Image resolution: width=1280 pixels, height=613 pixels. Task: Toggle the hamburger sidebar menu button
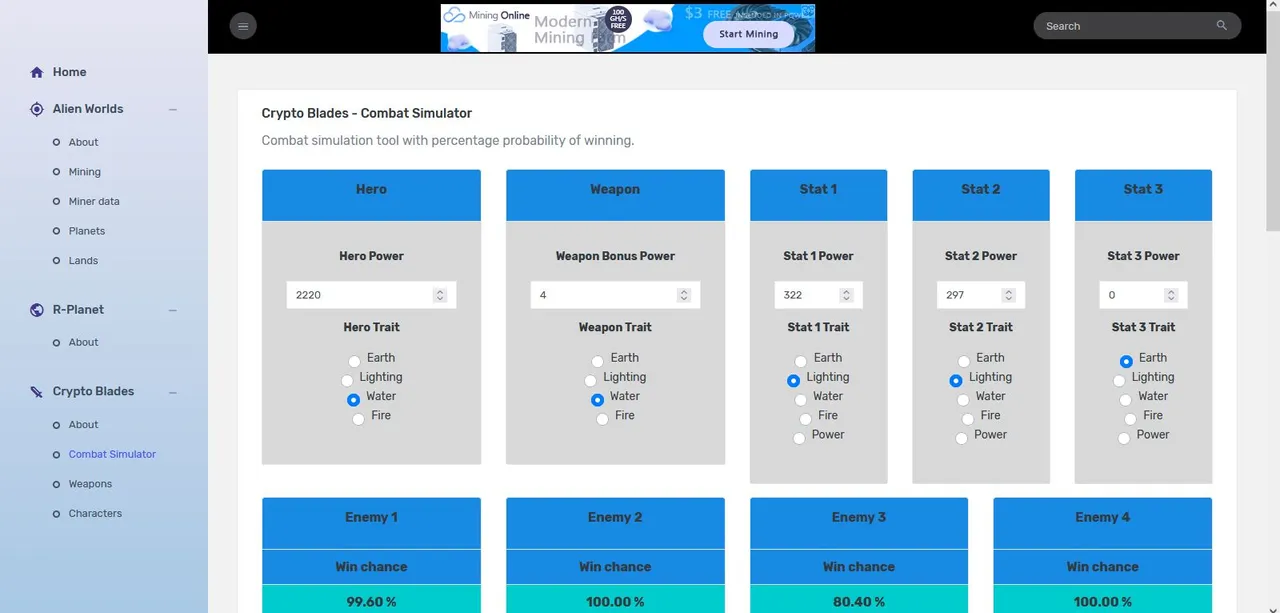click(x=243, y=26)
